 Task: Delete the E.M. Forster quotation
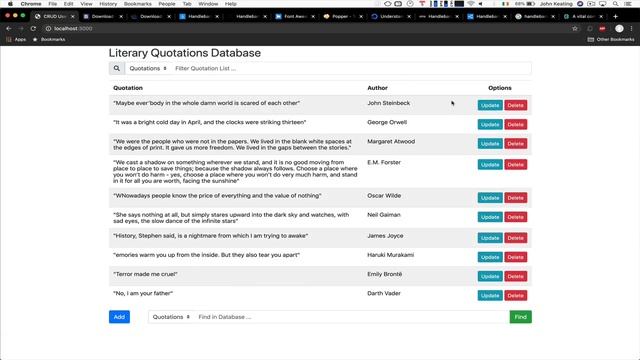click(x=516, y=164)
